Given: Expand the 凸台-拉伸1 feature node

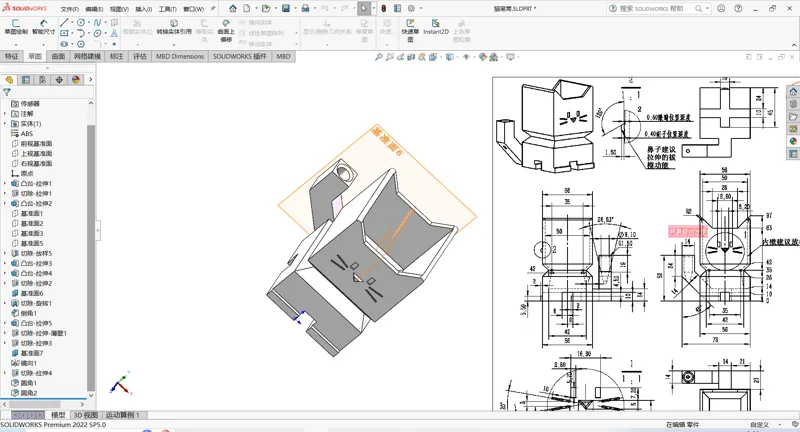Looking at the screenshot, I should click(x=5, y=184).
